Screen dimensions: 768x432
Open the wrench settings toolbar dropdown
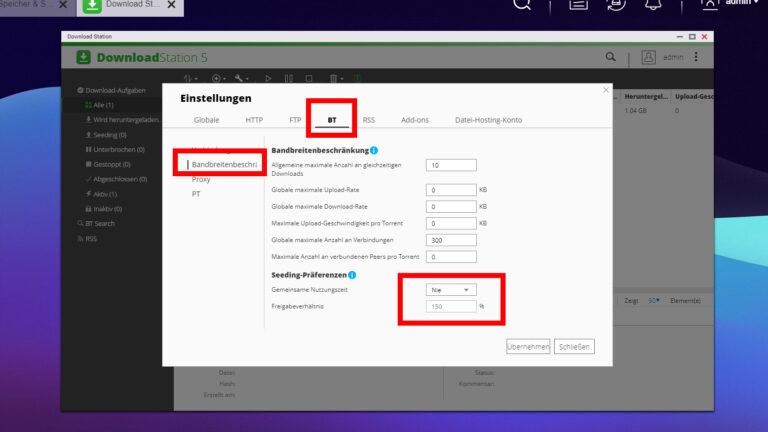241,78
